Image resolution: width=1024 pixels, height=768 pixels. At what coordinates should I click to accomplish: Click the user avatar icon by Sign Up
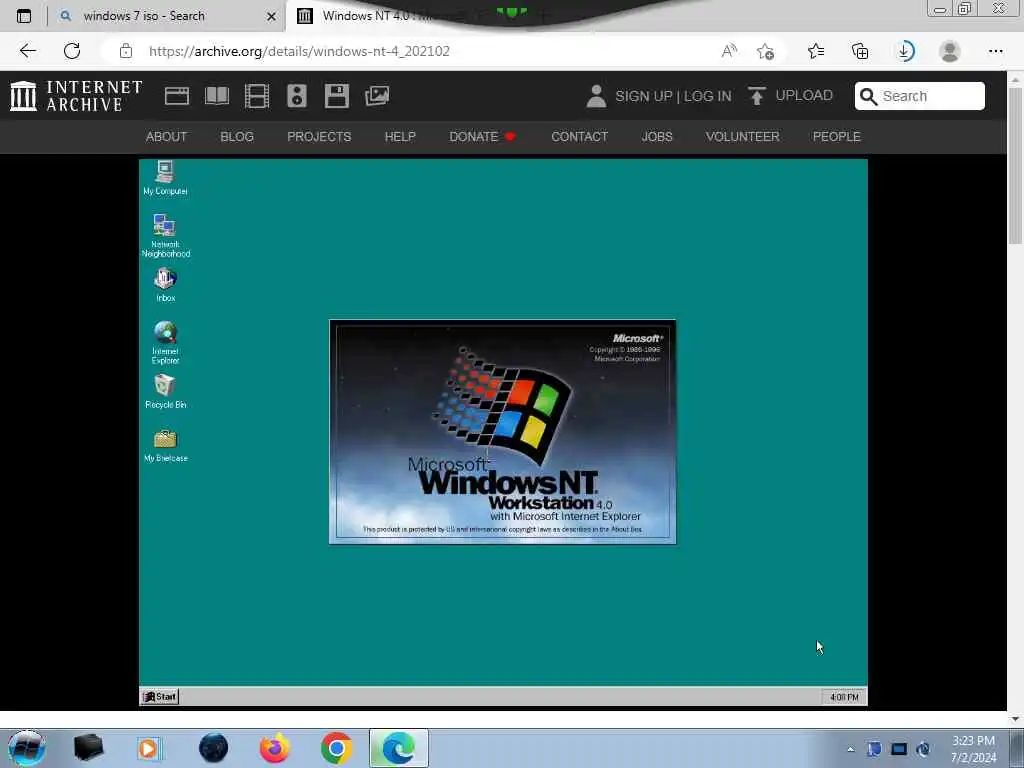tap(596, 96)
